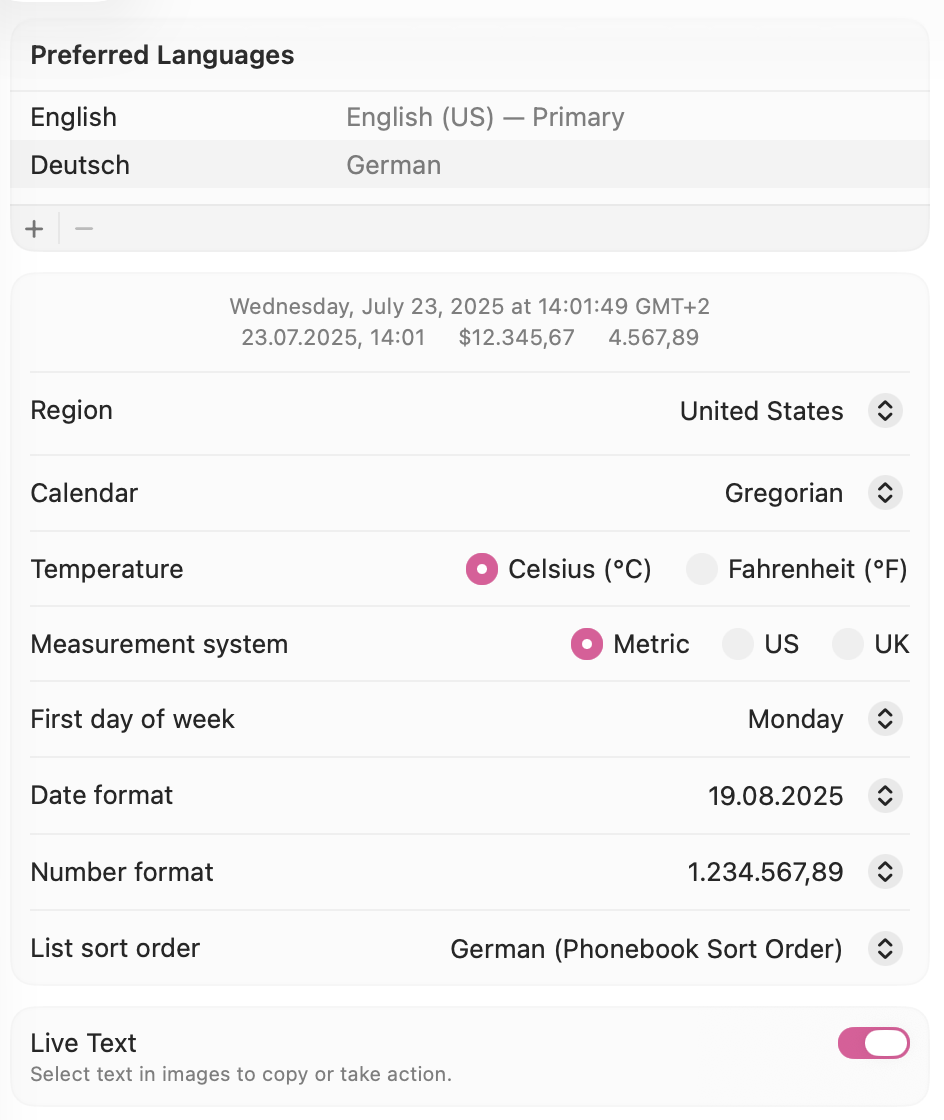Select the Deutsch language row
The height and width of the screenshot is (1120, 944).
(80, 165)
